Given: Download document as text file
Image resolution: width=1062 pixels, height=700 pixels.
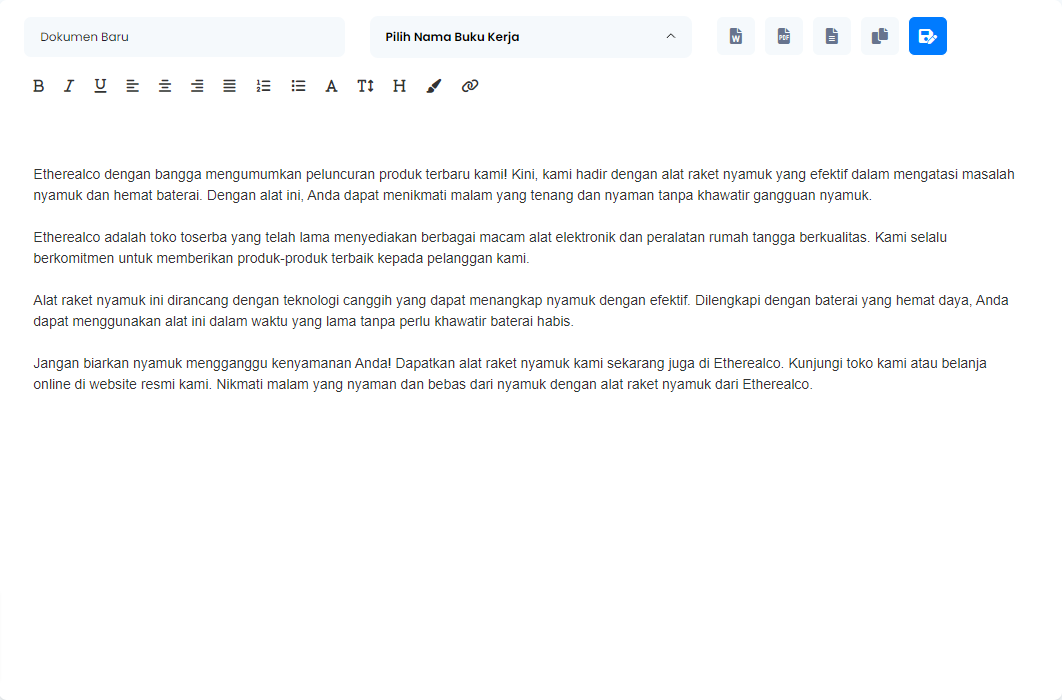Looking at the screenshot, I should coord(832,37).
